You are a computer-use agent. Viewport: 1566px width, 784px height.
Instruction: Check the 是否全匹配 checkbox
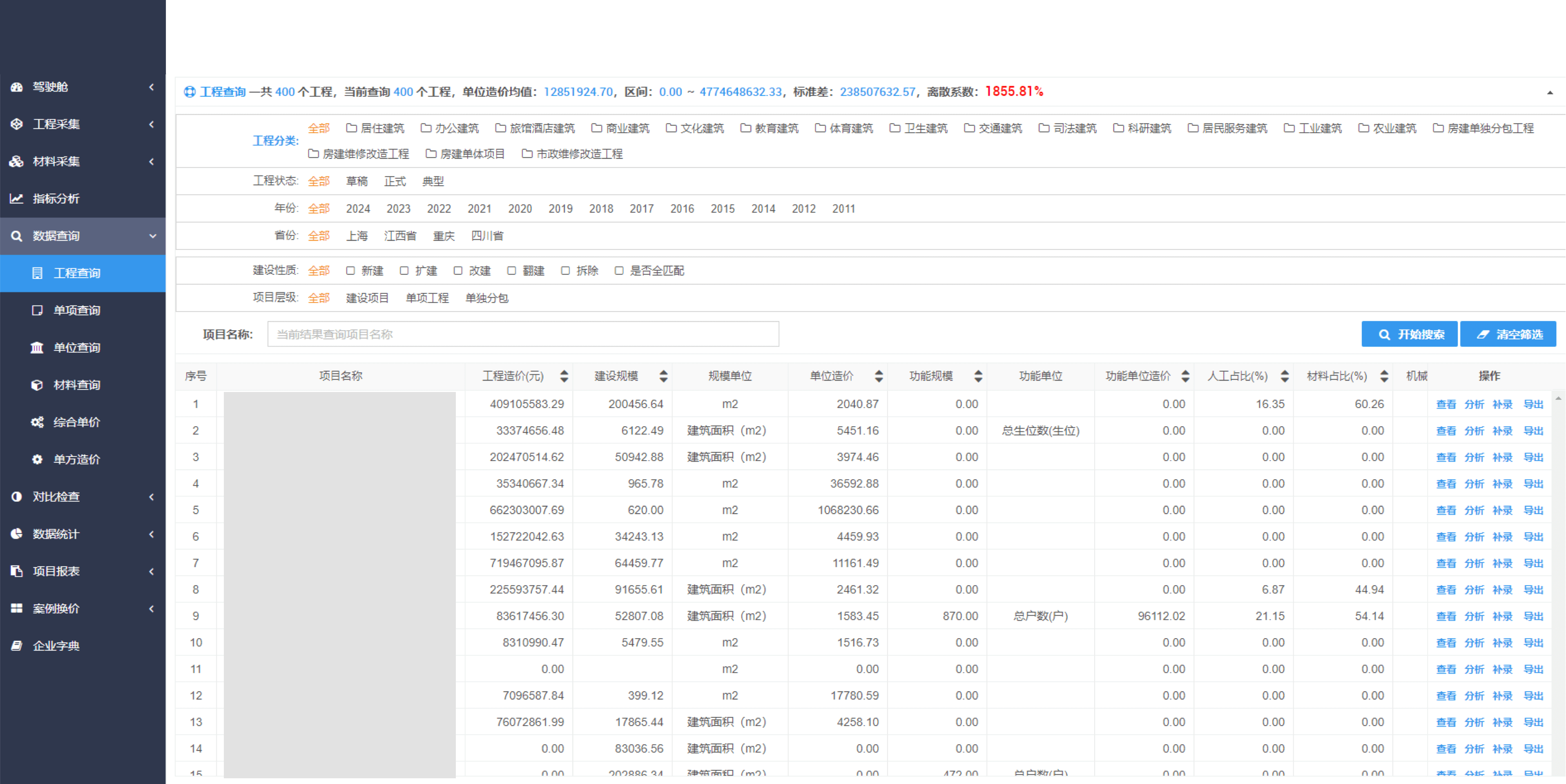click(619, 270)
